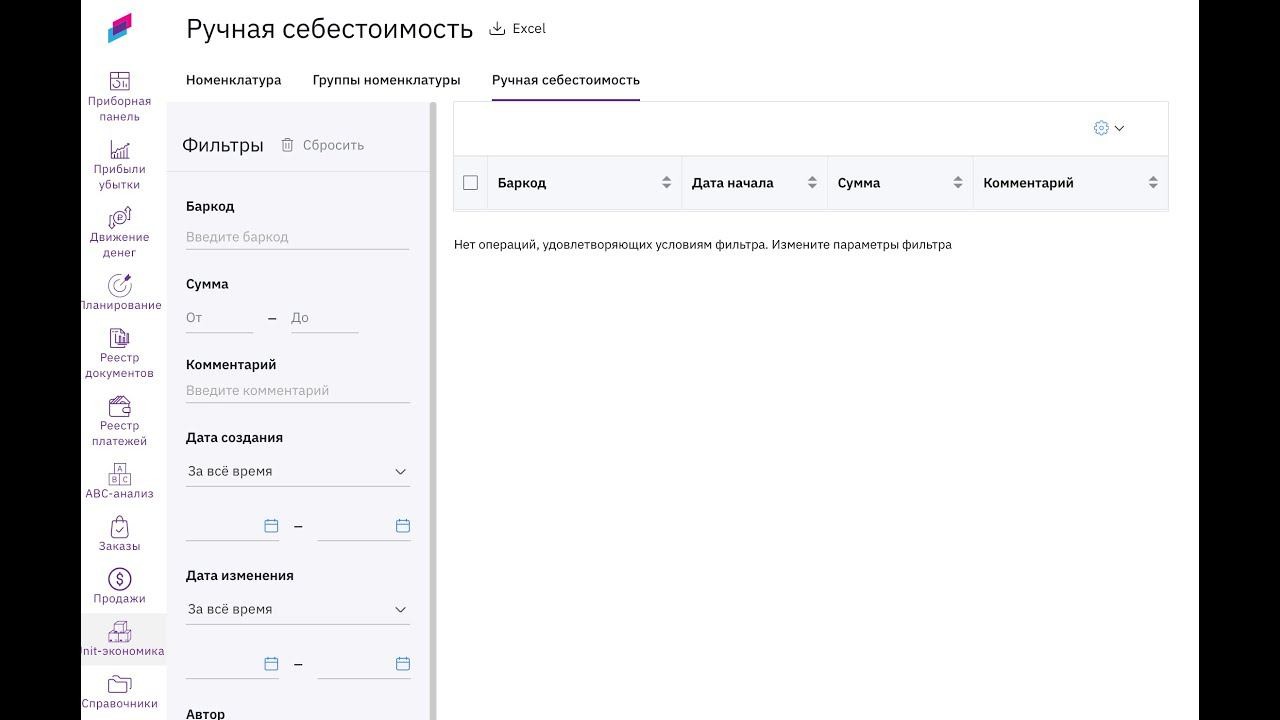Open Заказы shopping bag icon
1280x720 pixels.
pyautogui.click(x=119, y=527)
